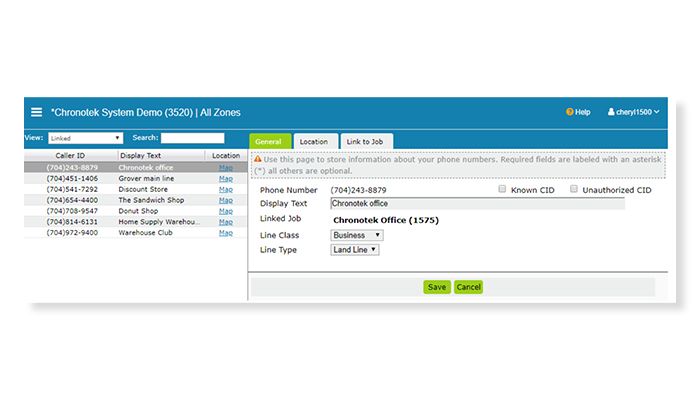Click the Display Text input field
Screen dimensions: 700x400
tap(477, 204)
